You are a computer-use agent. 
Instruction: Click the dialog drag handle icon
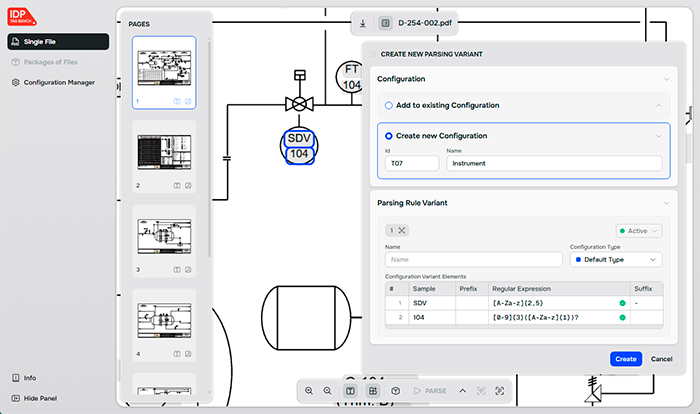(374, 54)
